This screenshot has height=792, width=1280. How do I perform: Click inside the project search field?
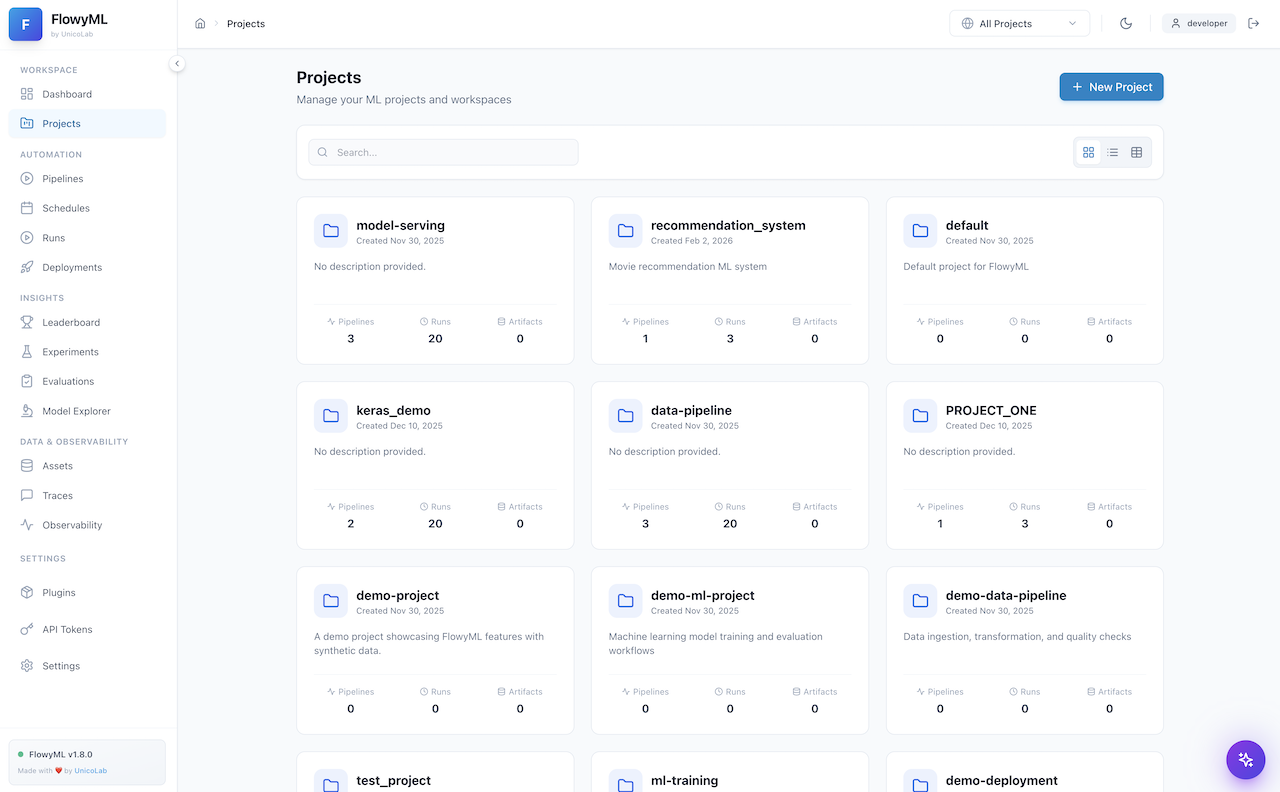click(x=443, y=152)
